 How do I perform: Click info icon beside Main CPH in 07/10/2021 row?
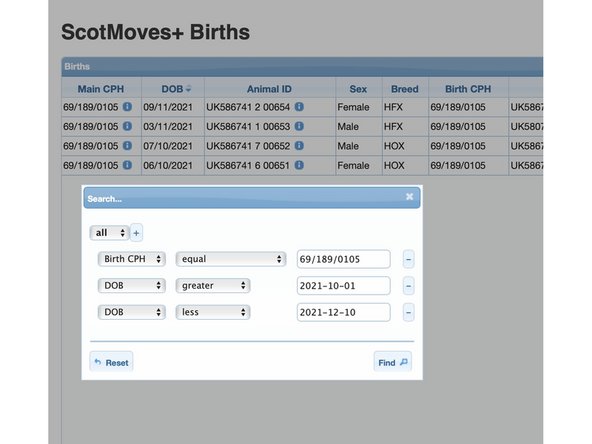128,146
